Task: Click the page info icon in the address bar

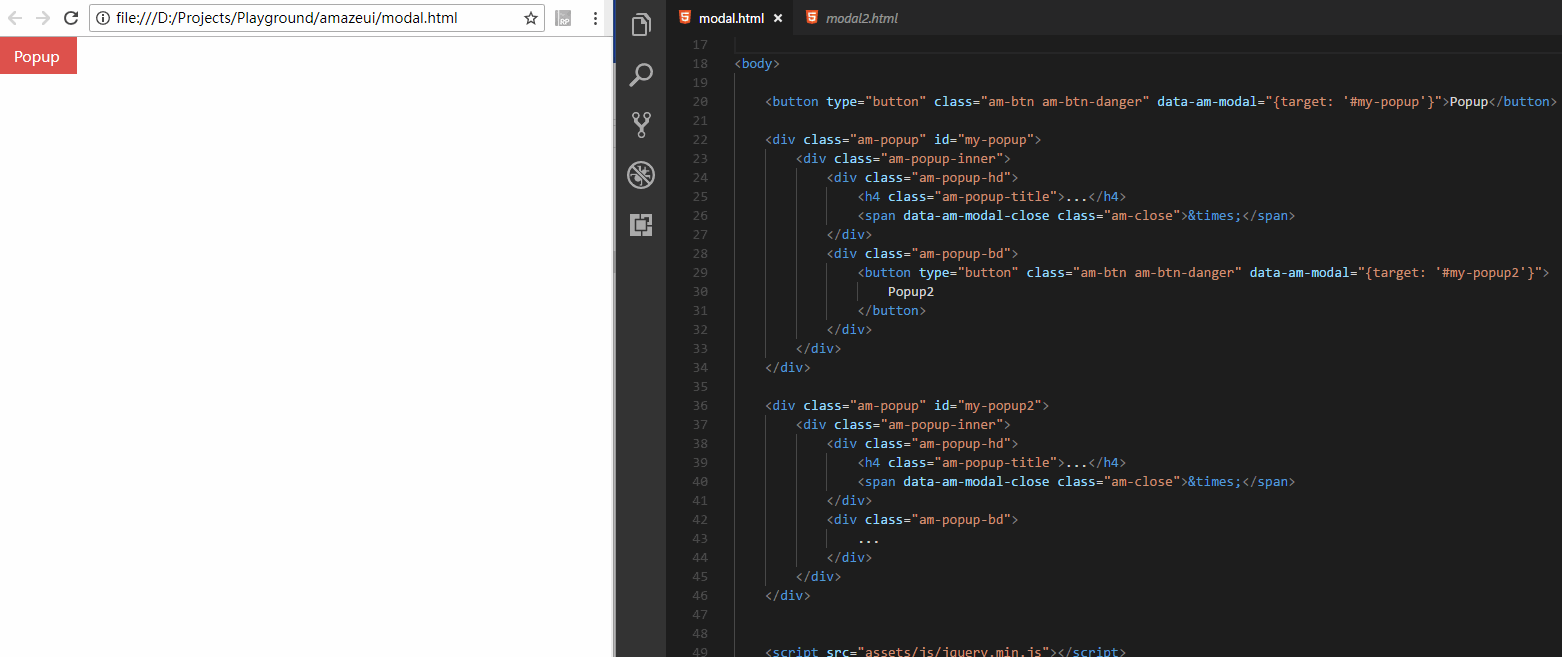Action: [x=105, y=17]
